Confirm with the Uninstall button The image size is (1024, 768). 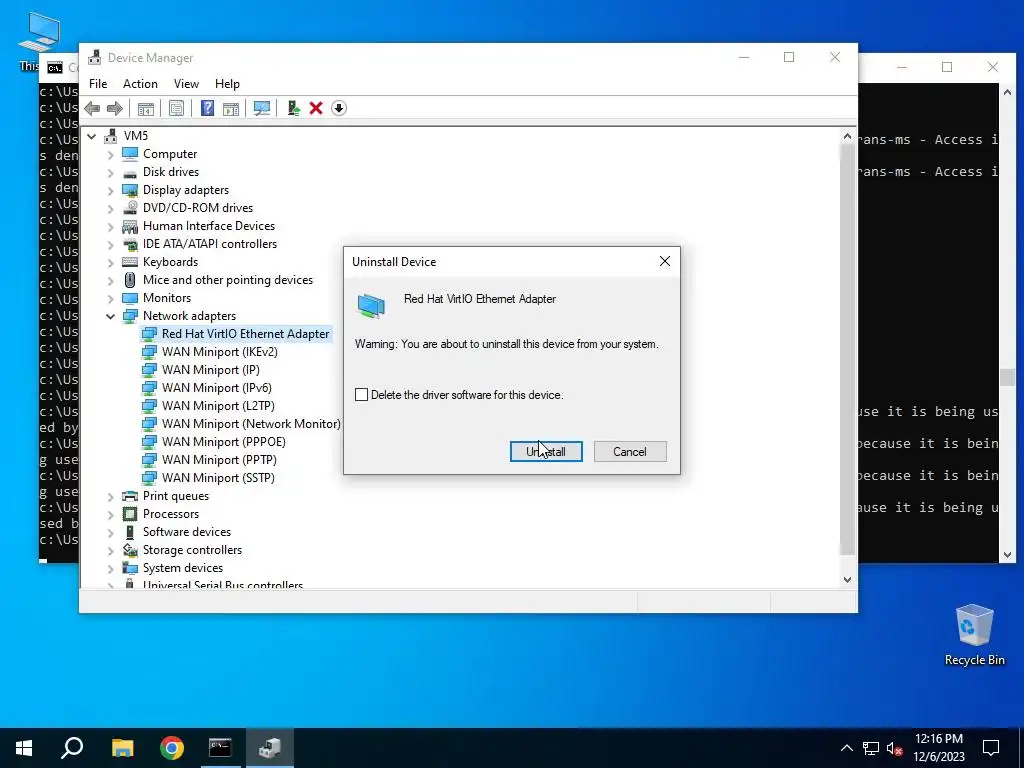tap(546, 452)
